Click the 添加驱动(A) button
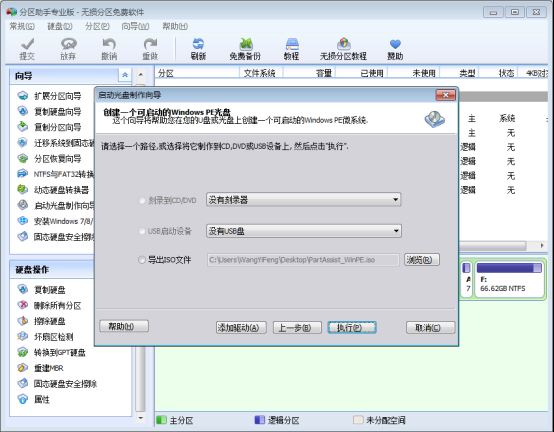Screen dimensions: 554x432 click(x=241, y=328)
